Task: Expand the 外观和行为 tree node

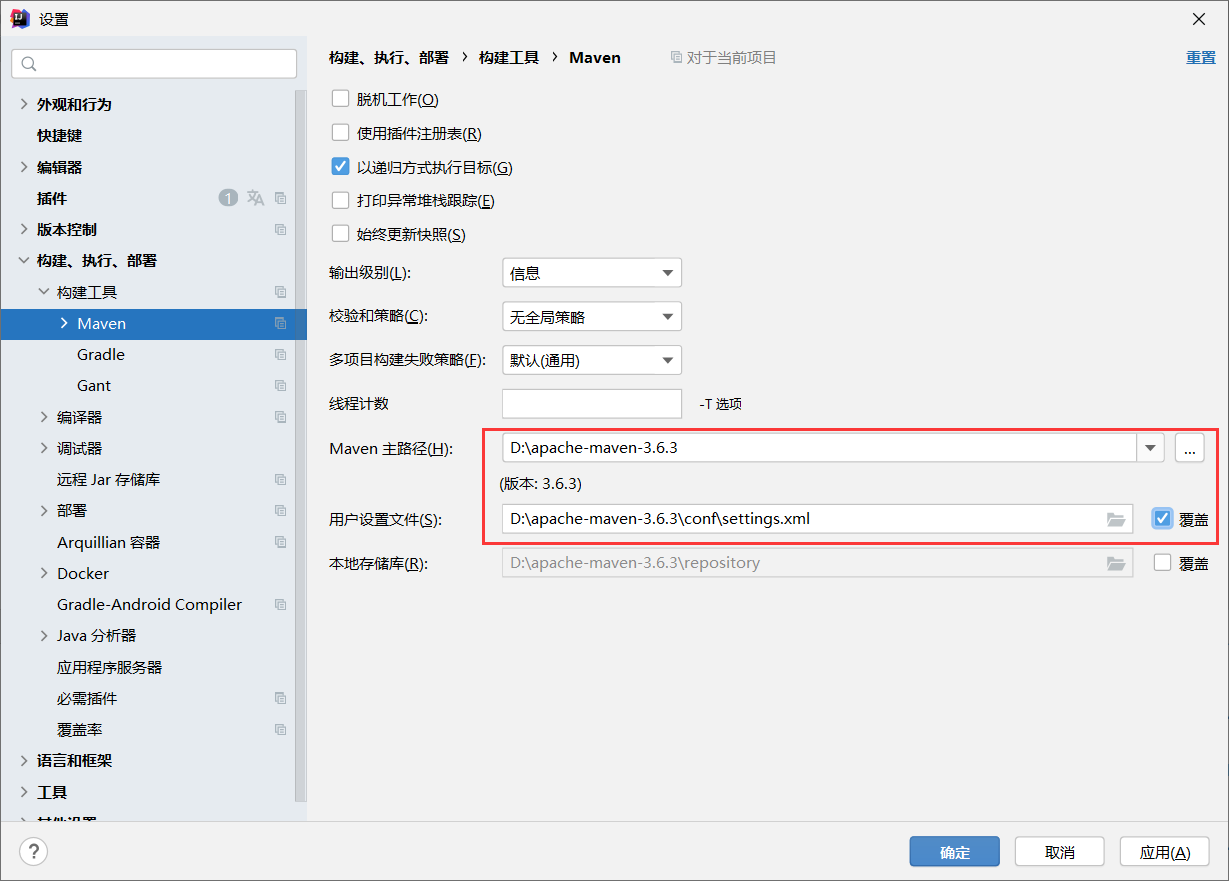Action: [24, 105]
